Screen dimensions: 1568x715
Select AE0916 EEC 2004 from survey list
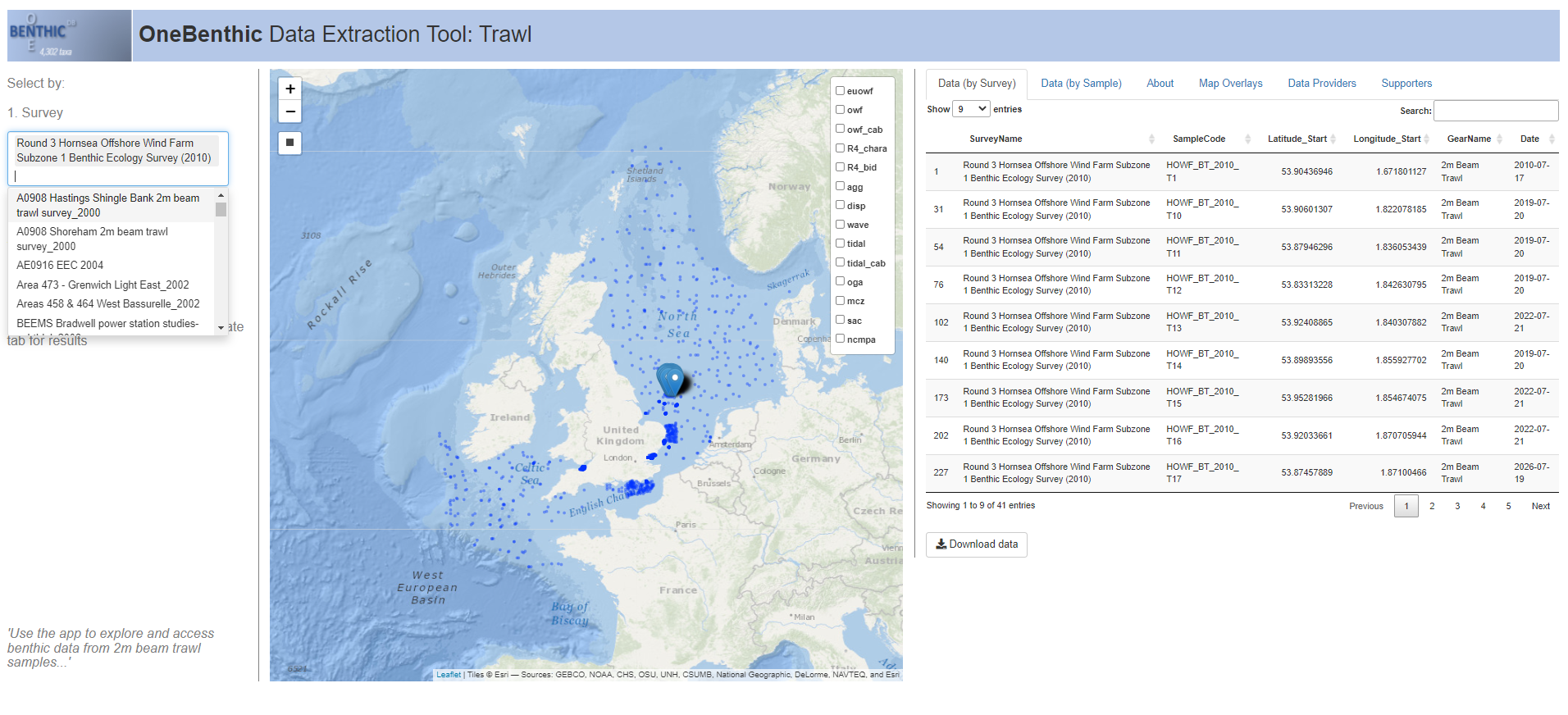pyautogui.click(x=60, y=266)
